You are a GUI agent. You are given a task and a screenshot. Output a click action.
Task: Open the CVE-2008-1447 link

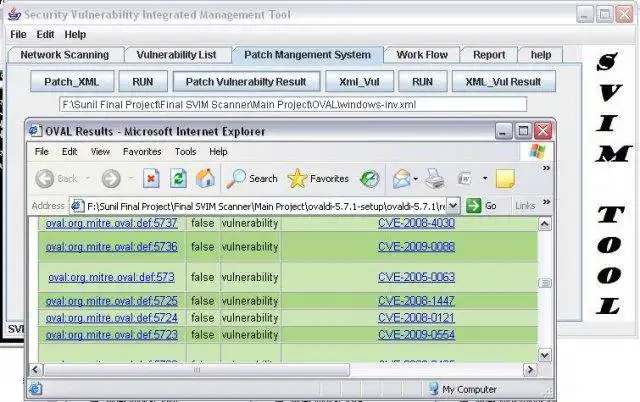416,301
